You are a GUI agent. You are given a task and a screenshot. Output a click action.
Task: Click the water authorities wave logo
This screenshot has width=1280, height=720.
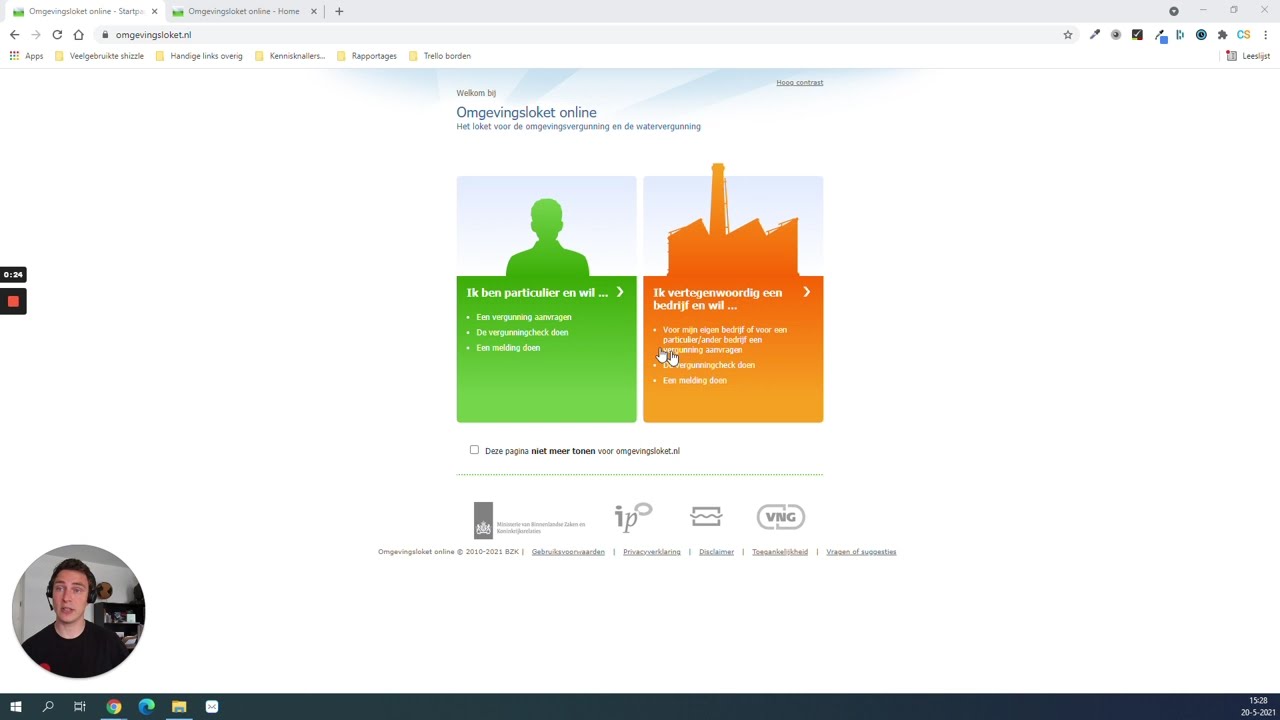click(x=706, y=516)
